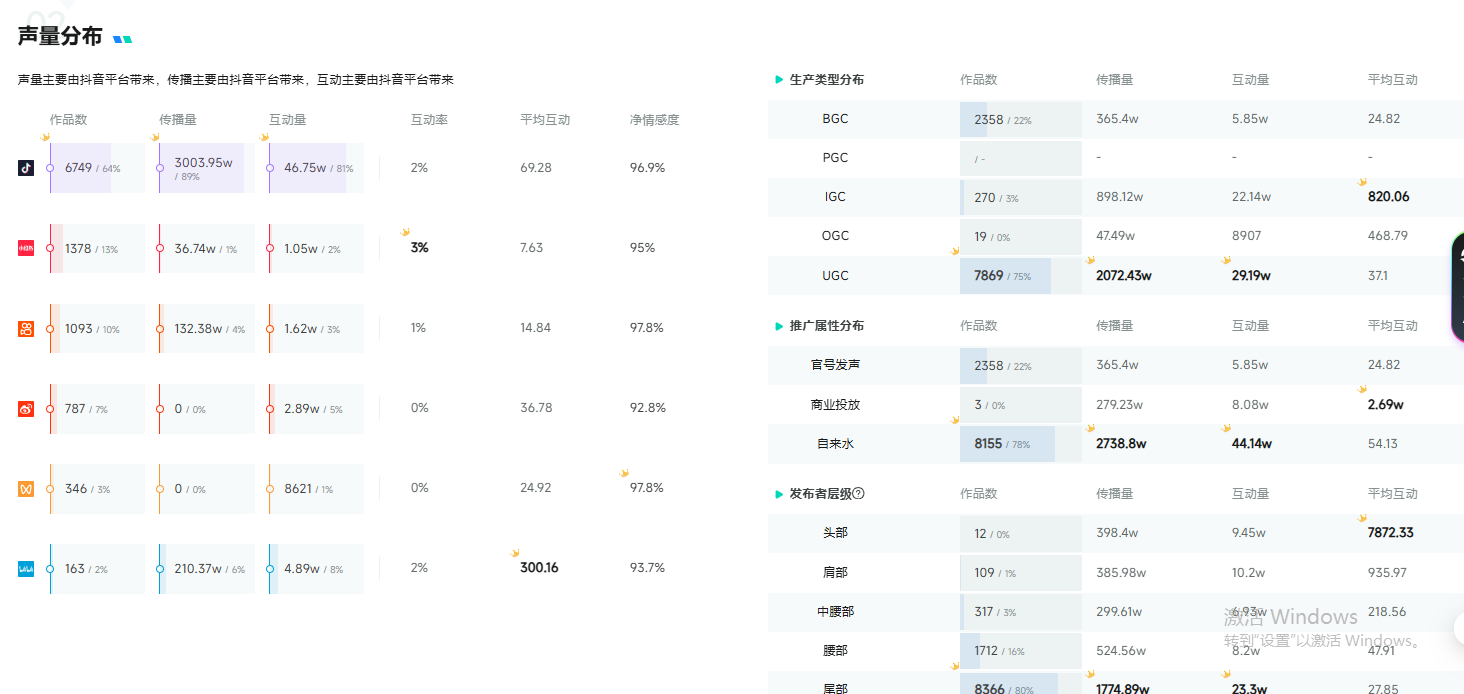The width and height of the screenshot is (1464, 694).
Task: Click the light-blue Bilibili platform icon
Action: coord(26,568)
